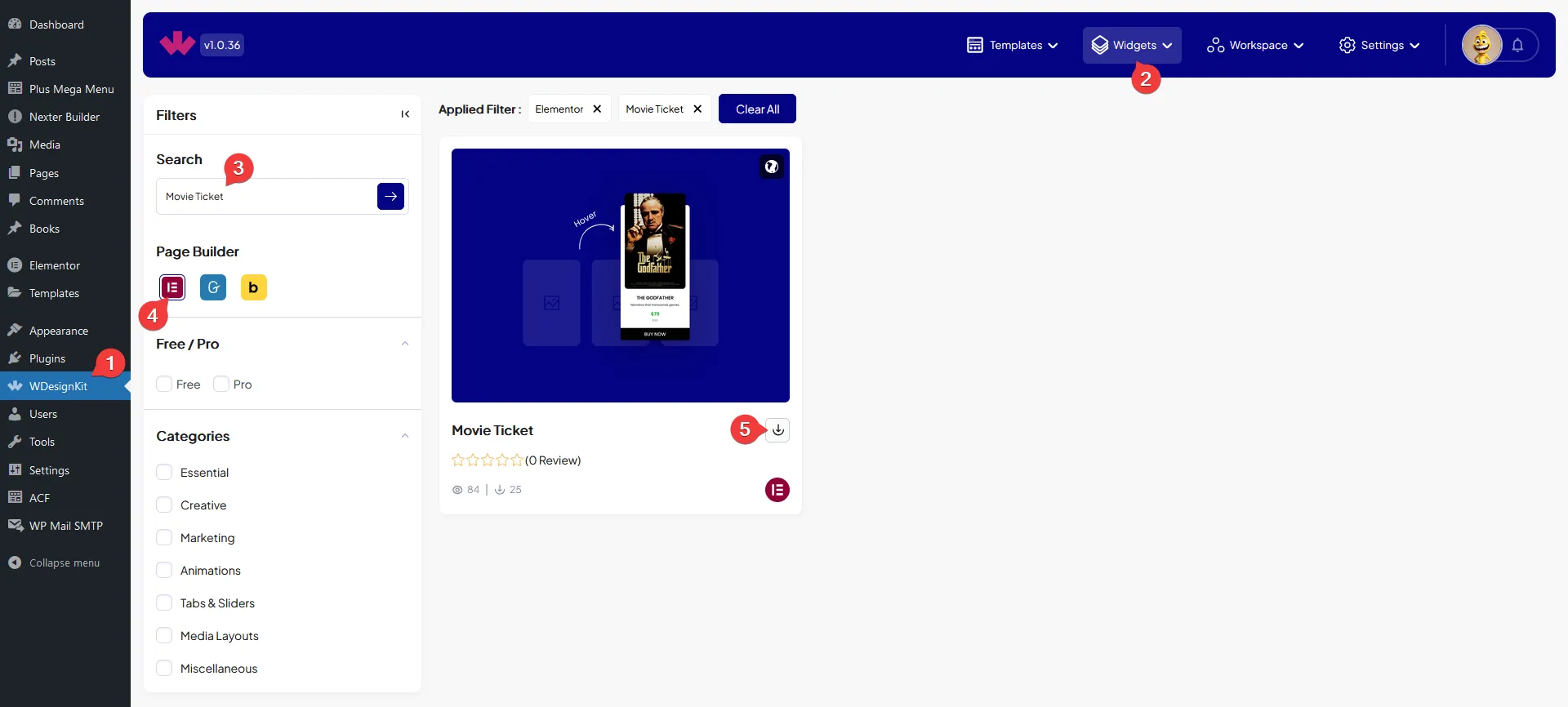Image resolution: width=1568 pixels, height=707 pixels.
Task: Click the notification bell icon
Action: [1517, 46]
